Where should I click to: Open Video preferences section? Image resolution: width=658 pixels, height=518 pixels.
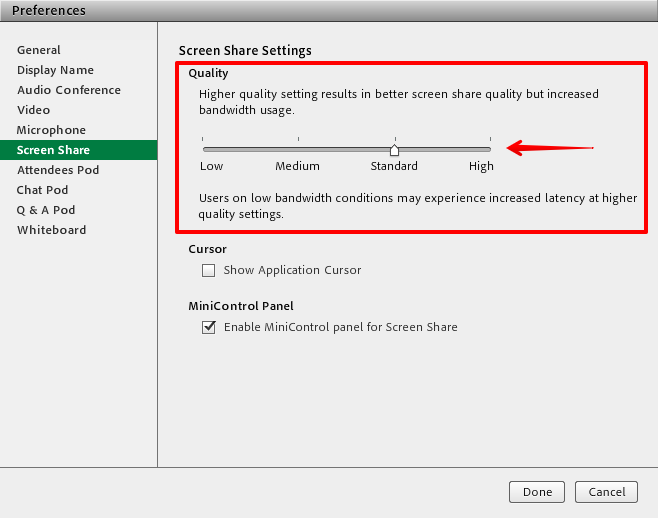[33, 110]
